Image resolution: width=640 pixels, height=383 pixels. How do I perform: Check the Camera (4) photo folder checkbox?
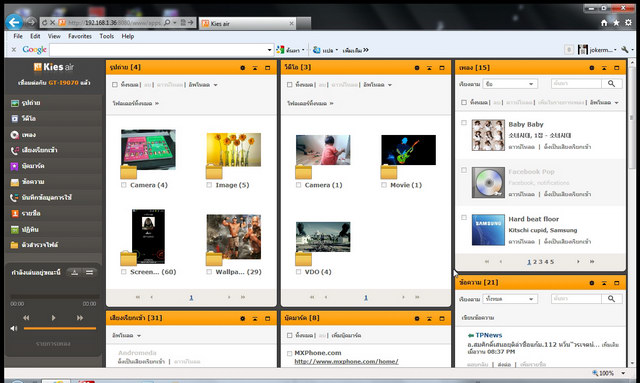[x=124, y=185]
